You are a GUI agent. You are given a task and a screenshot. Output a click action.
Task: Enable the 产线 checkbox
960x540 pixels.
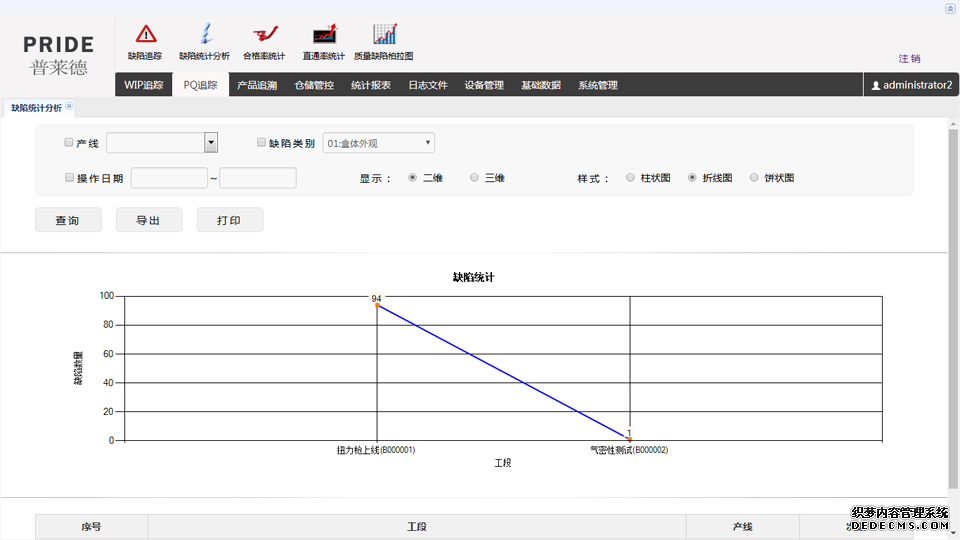[69, 143]
